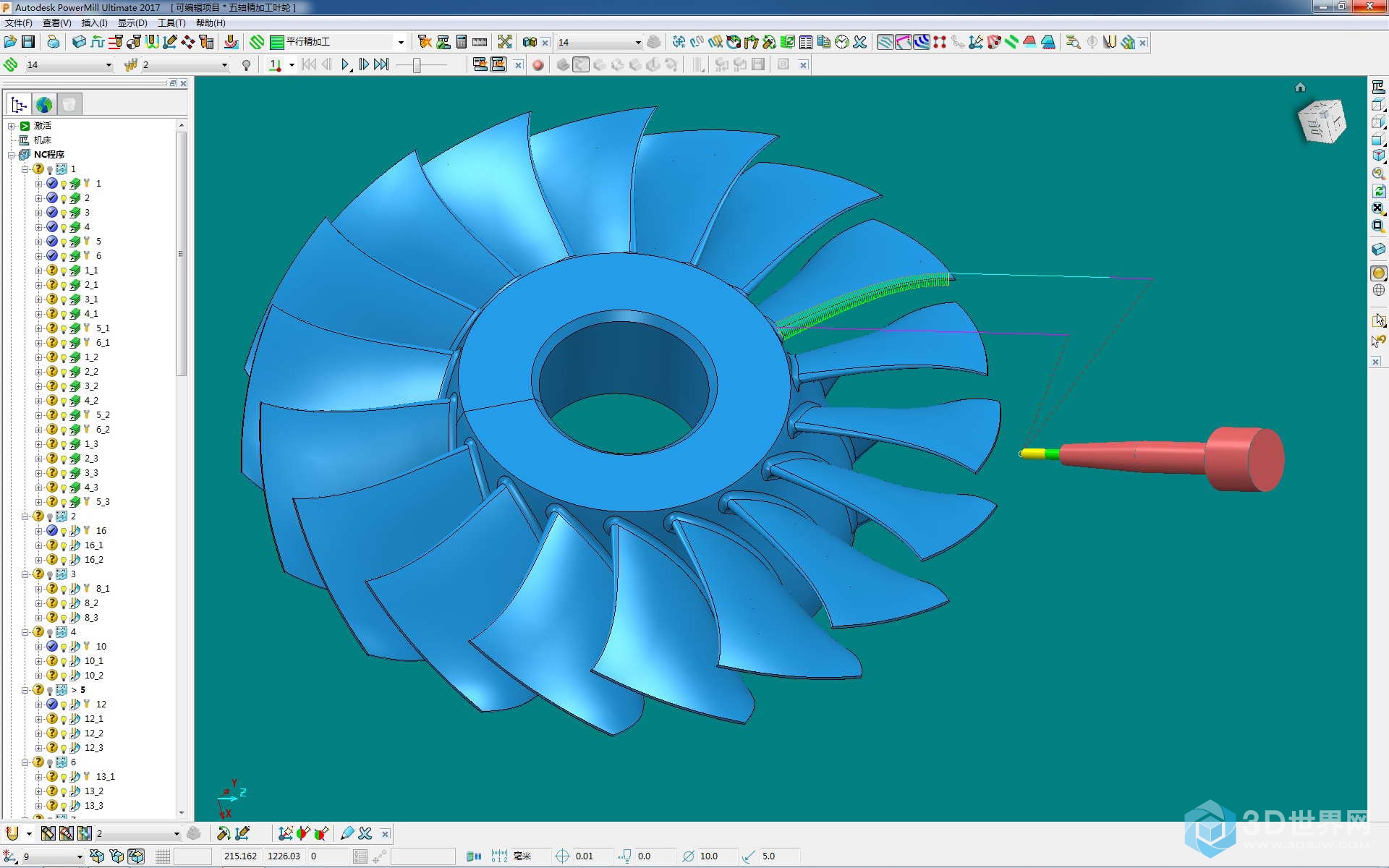Screen dimensions: 1389x868
Task: Toggle light bulb of NC program 3
Action: coord(50,574)
